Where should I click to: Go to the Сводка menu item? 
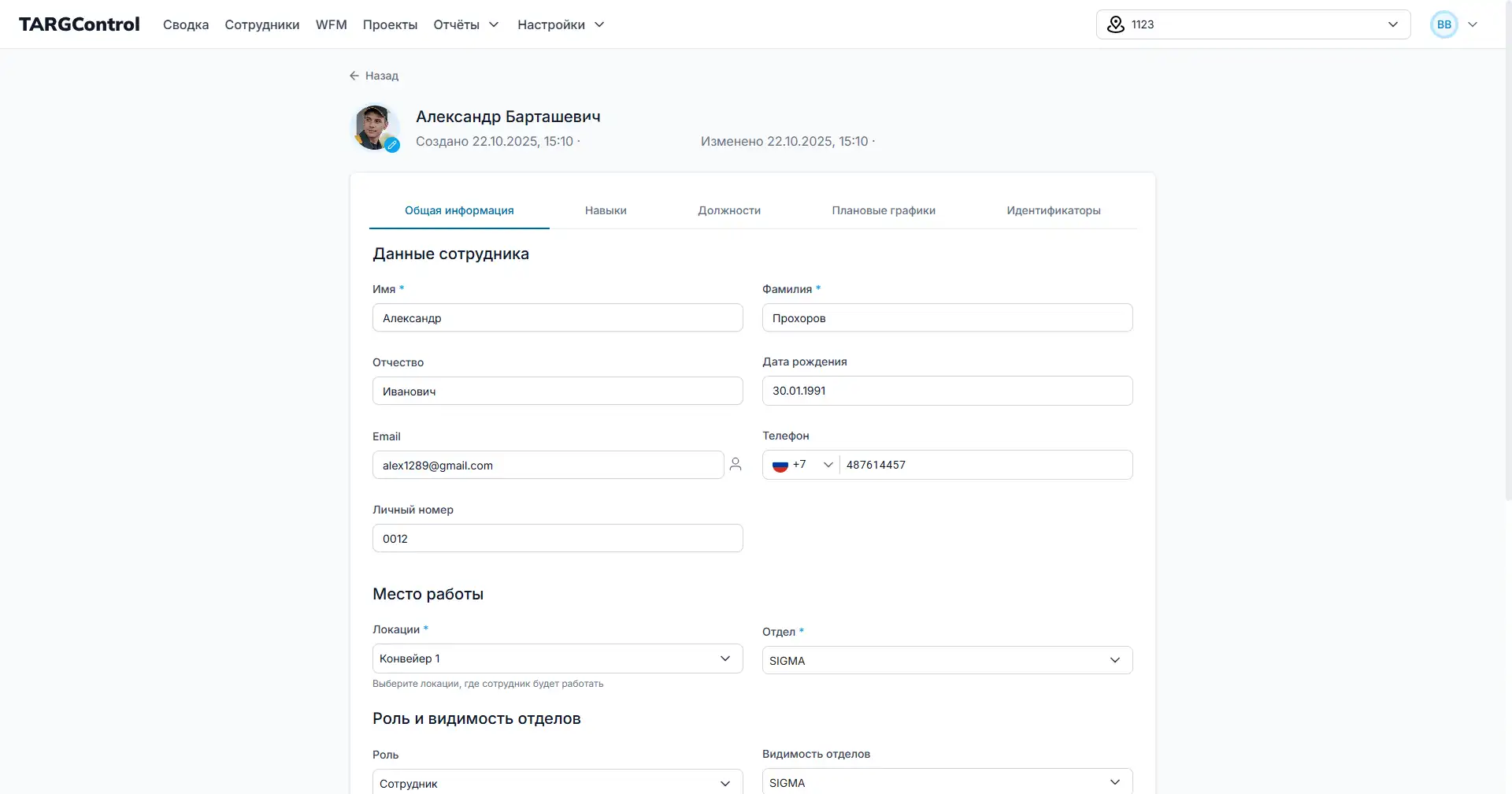click(x=186, y=24)
